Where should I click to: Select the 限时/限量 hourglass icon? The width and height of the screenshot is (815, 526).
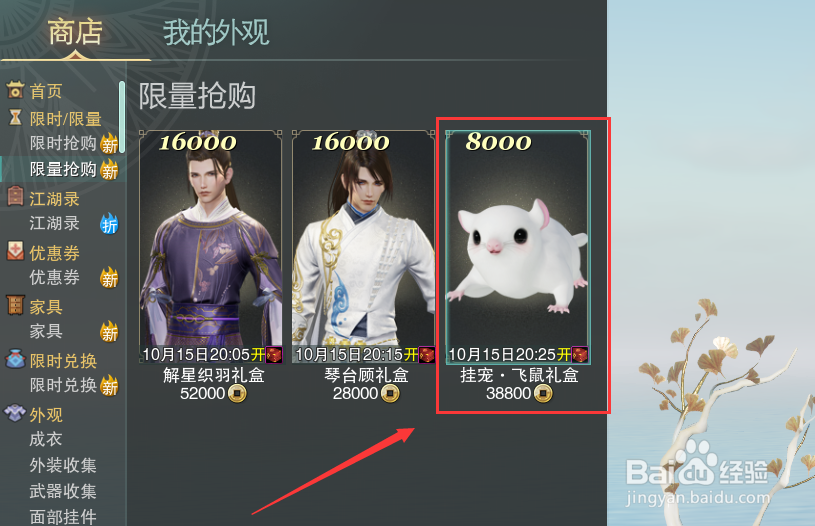click(x=15, y=117)
